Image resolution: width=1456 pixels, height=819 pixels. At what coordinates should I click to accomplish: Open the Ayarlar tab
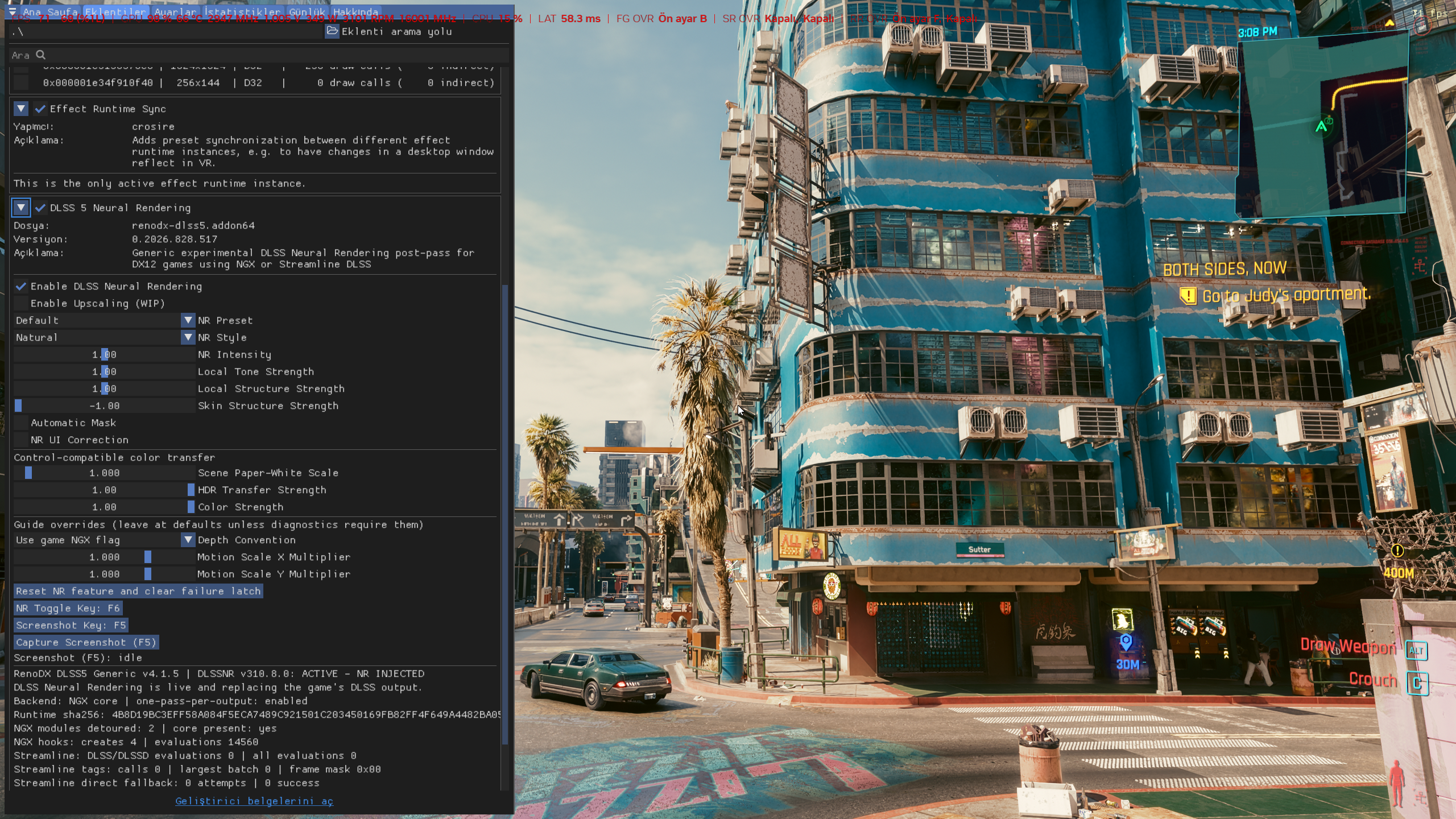coord(175,11)
